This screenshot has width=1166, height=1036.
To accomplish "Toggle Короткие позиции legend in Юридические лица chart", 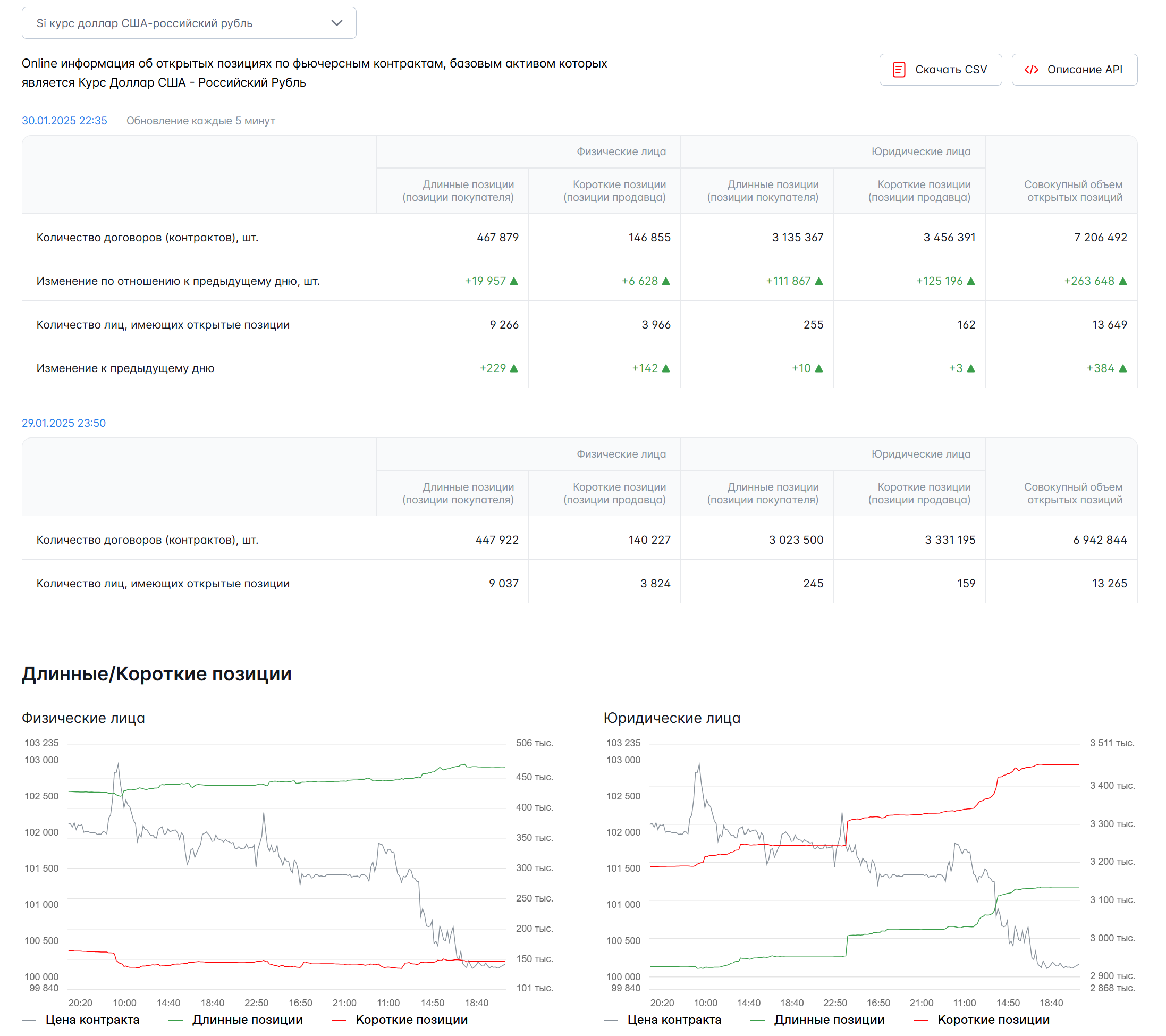I will tap(993, 1020).
